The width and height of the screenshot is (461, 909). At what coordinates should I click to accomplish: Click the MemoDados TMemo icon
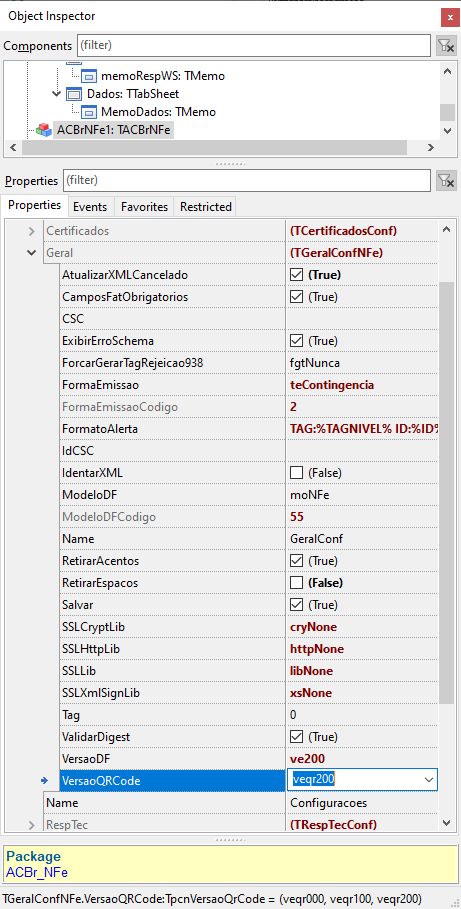pyautogui.click(x=89, y=112)
